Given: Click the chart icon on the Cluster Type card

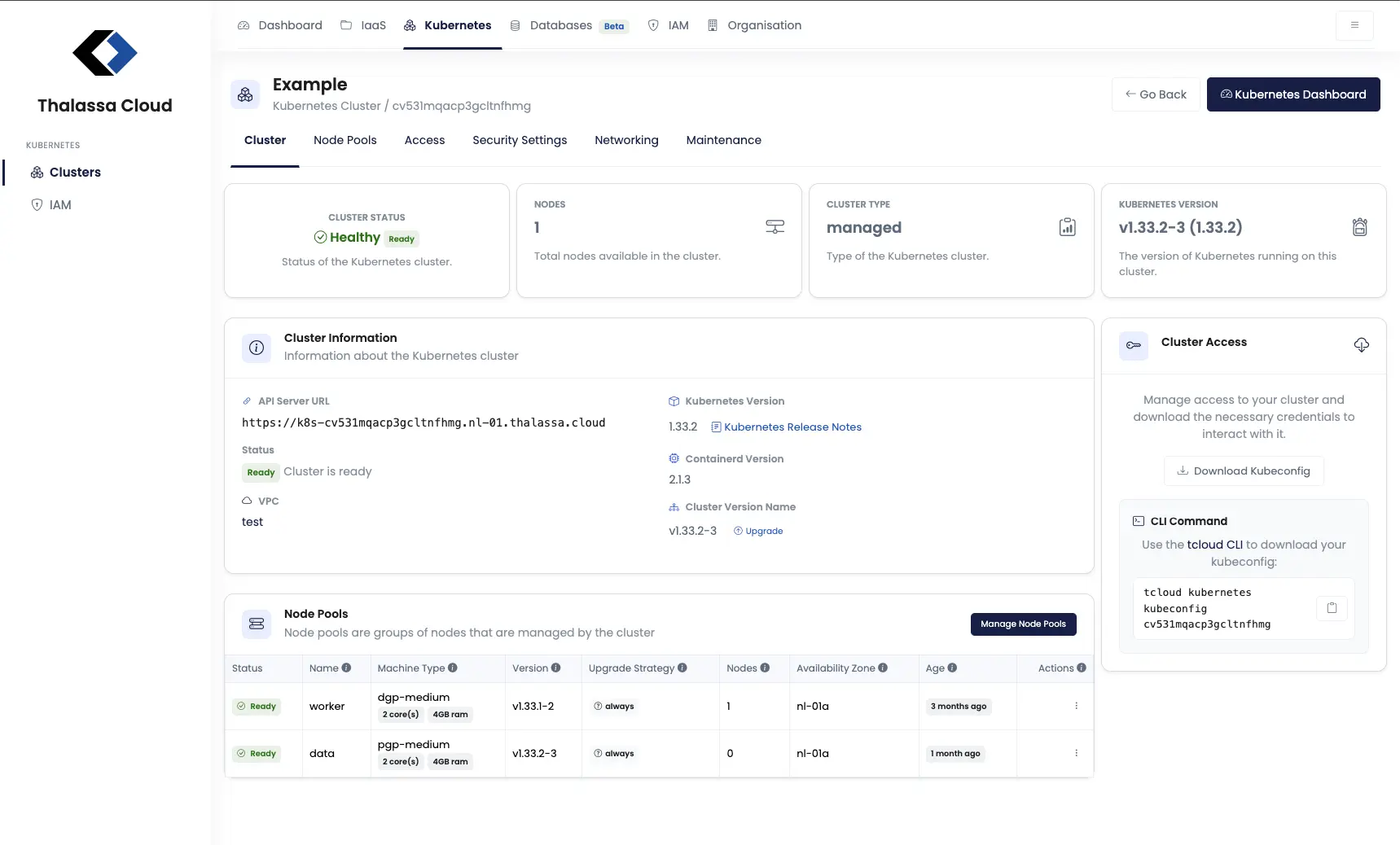Looking at the screenshot, I should coord(1067,226).
